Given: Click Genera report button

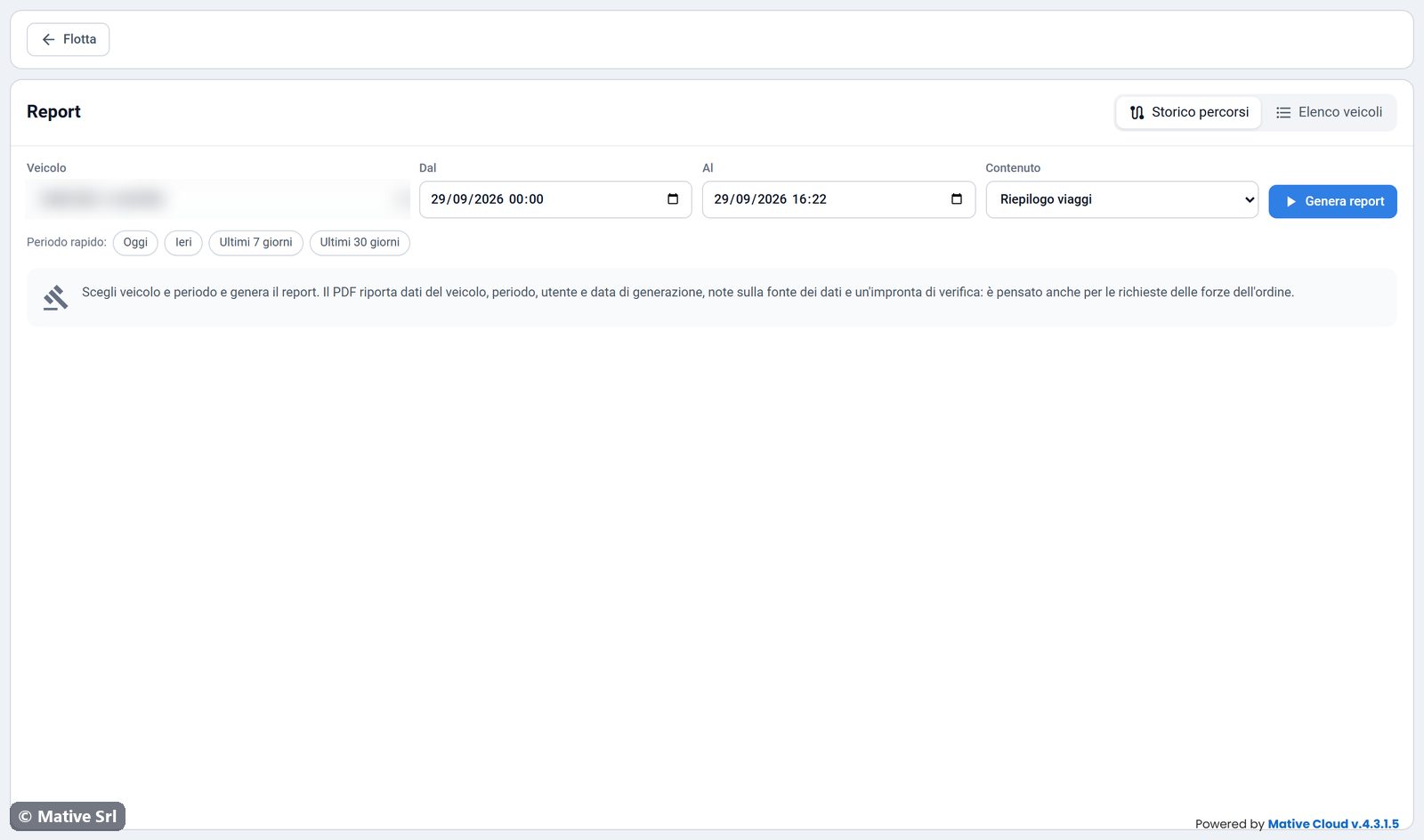Looking at the screenshot, I should [1332, 201].
